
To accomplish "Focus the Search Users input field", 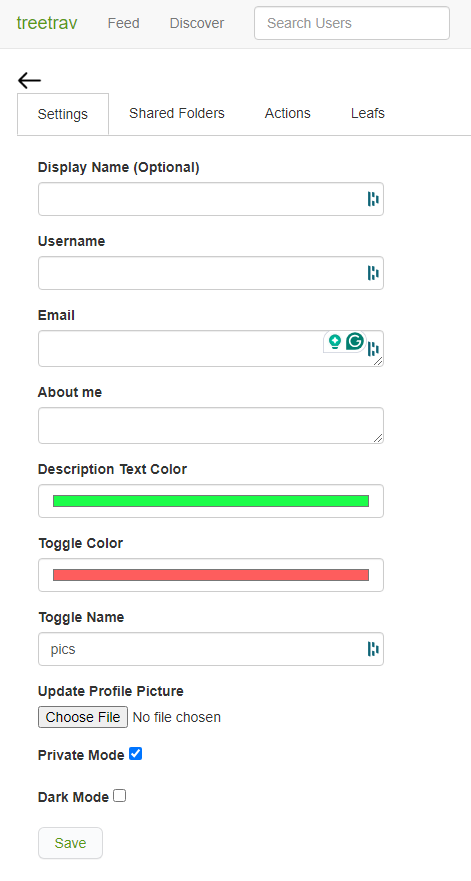I will click(x=352, y=23).
